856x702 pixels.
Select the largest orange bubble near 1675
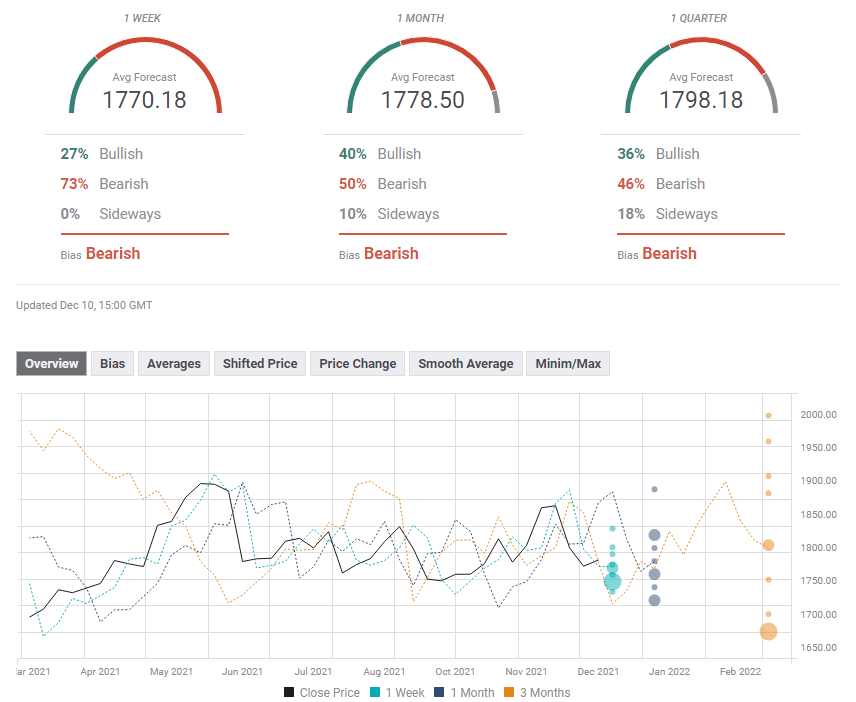click(x=768, y=631)
